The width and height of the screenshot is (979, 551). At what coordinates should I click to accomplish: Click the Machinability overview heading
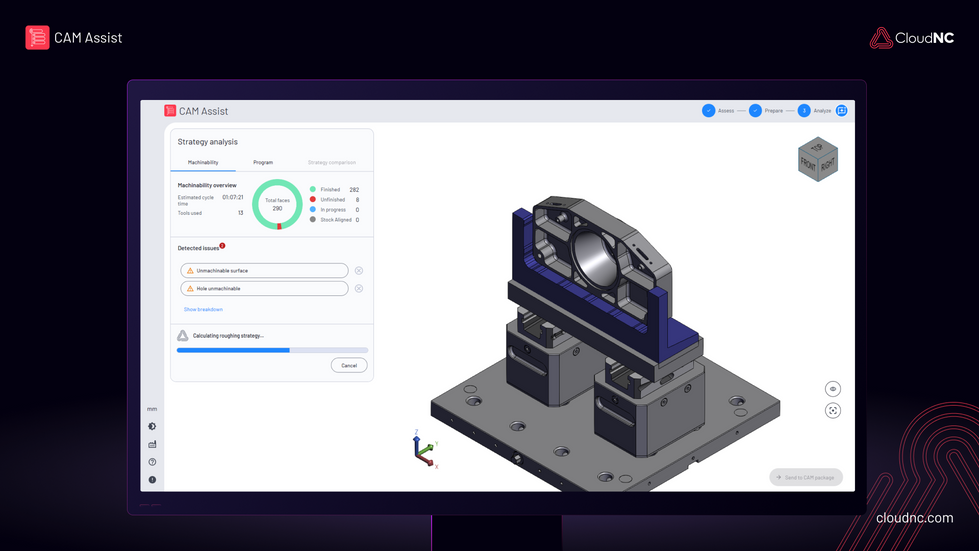(207, 185)
